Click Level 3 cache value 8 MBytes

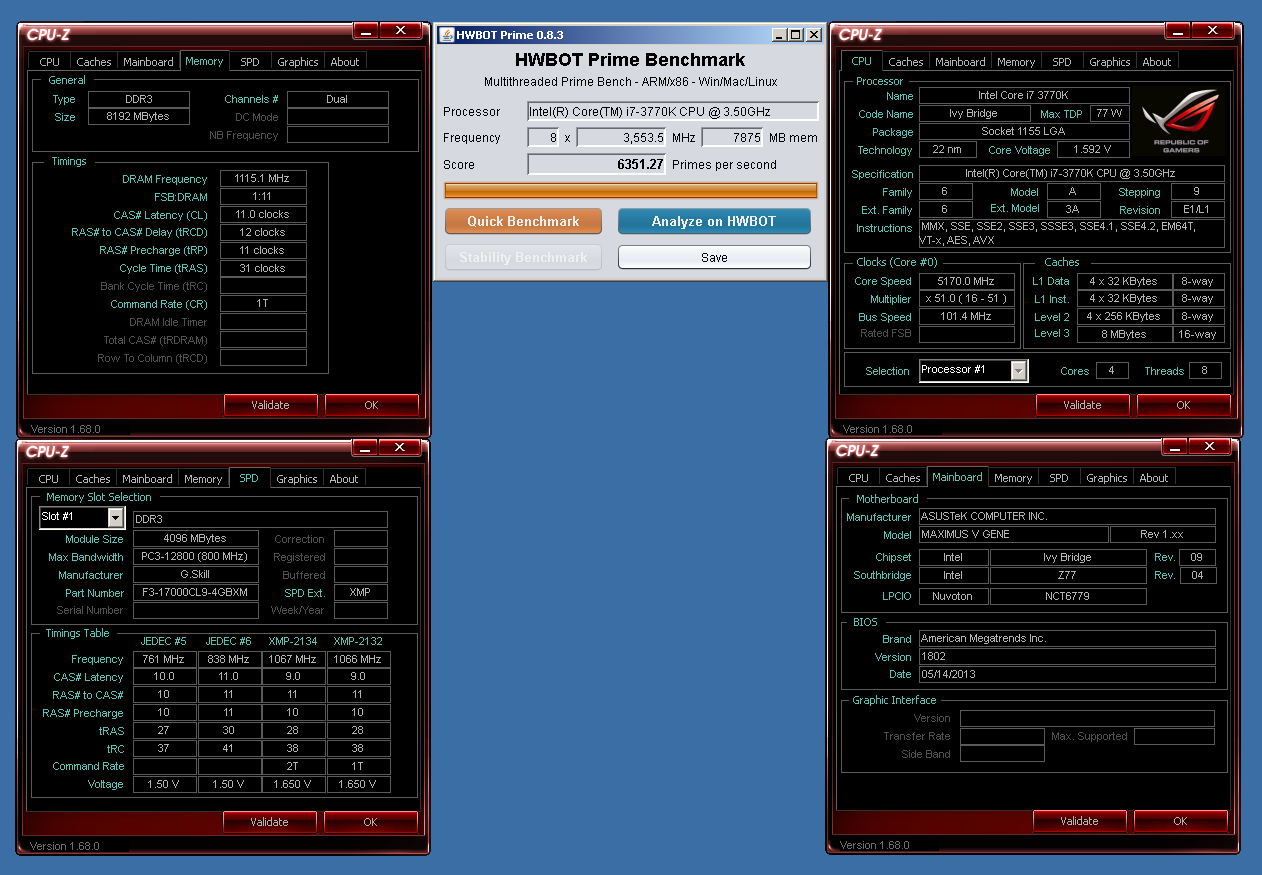1125,335
